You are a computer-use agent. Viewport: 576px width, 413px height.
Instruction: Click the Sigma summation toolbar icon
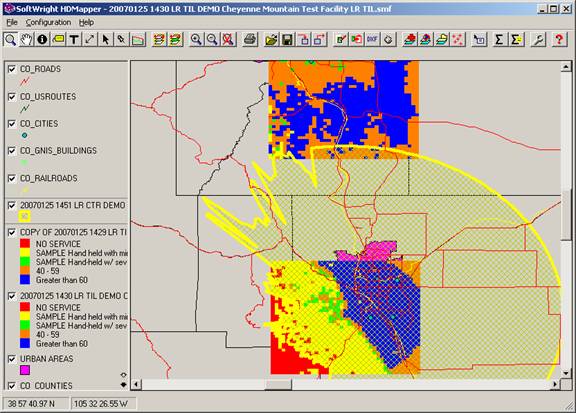(499, 39)
